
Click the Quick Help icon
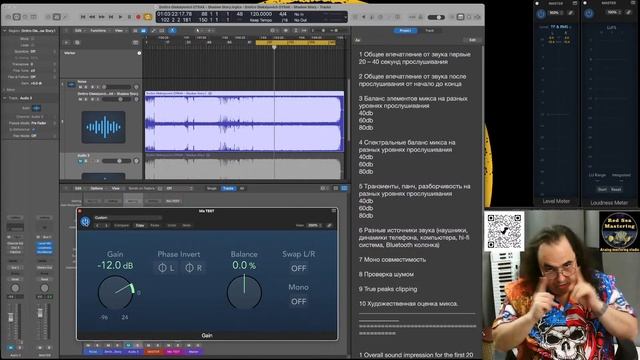tap(25, 17)
